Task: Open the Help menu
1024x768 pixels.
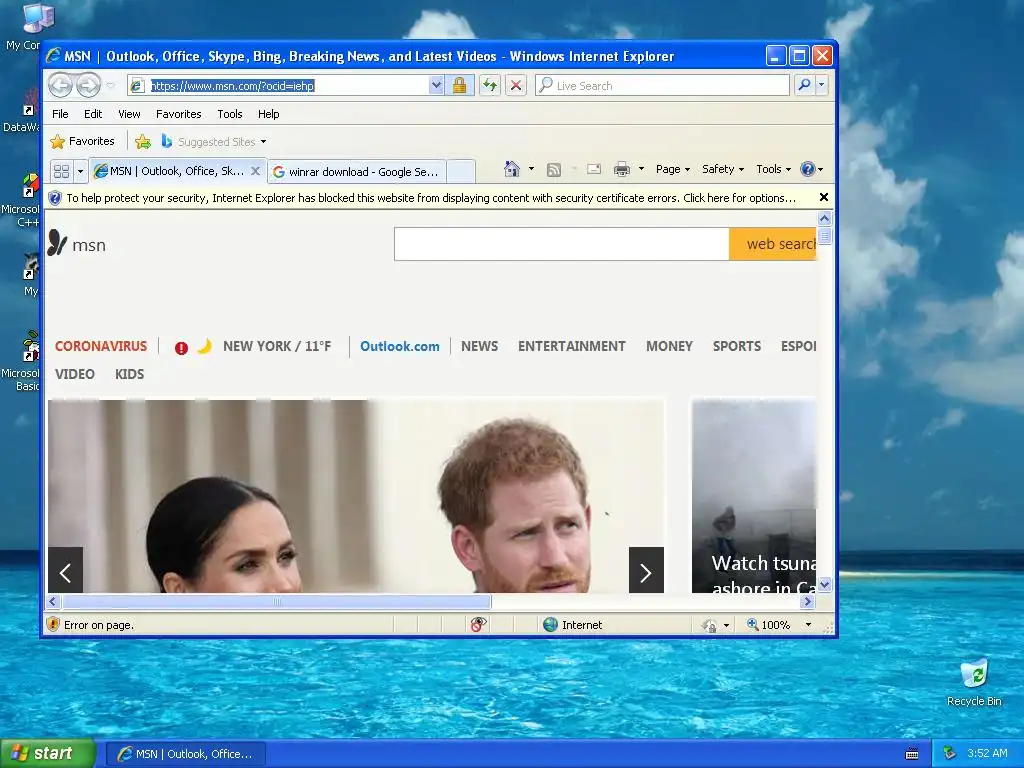Action: coord(268,114)
